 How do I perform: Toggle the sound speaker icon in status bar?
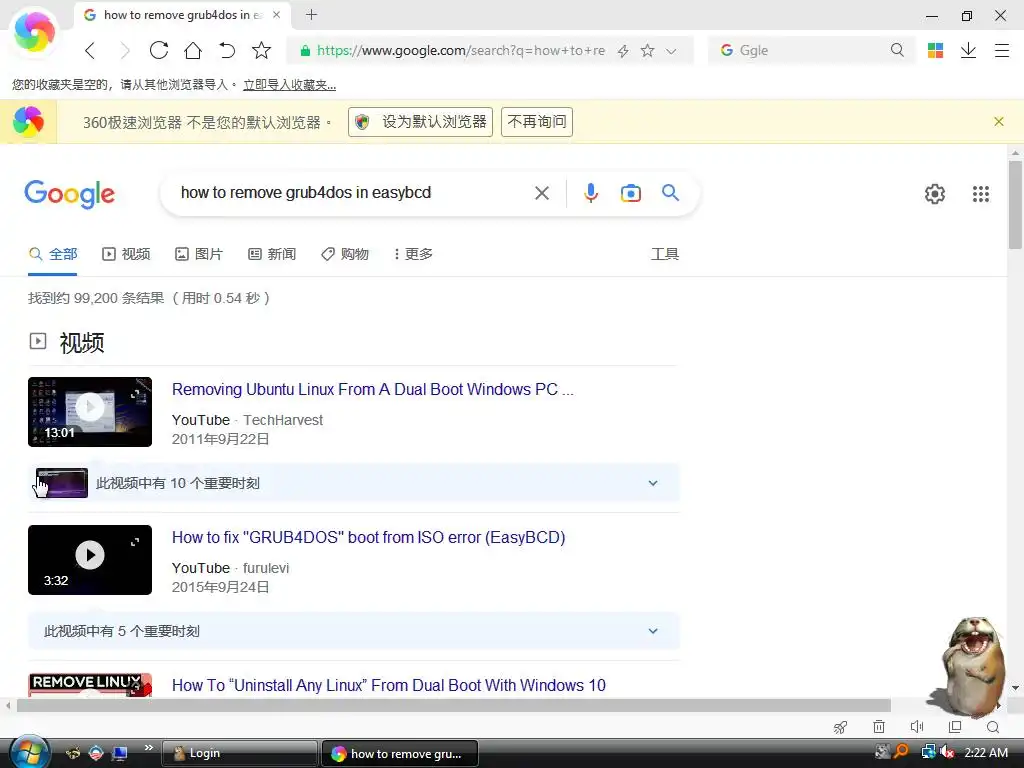[917, 727]
